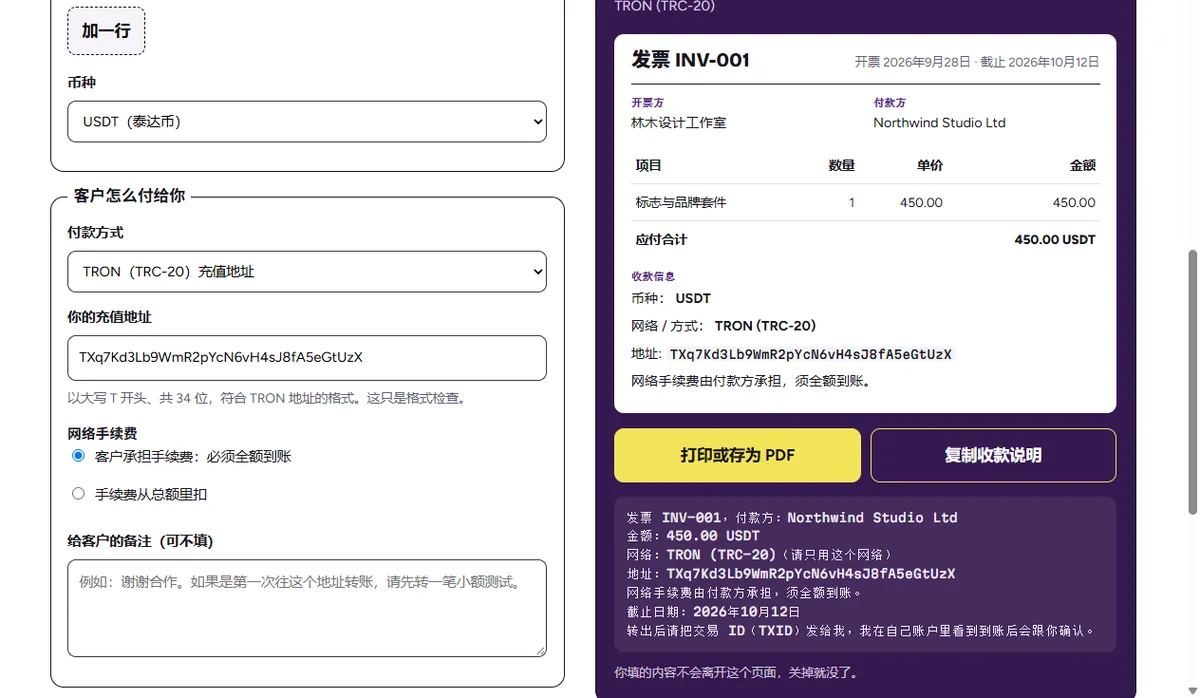1200x698 pixels.
Task: Click the 给客户的备注 textarea
Action: [x=307, y=608]
